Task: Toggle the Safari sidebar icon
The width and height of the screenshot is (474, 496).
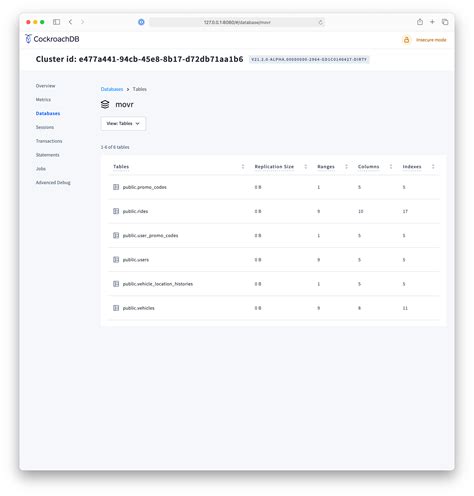Action: (x=56, y=22)
